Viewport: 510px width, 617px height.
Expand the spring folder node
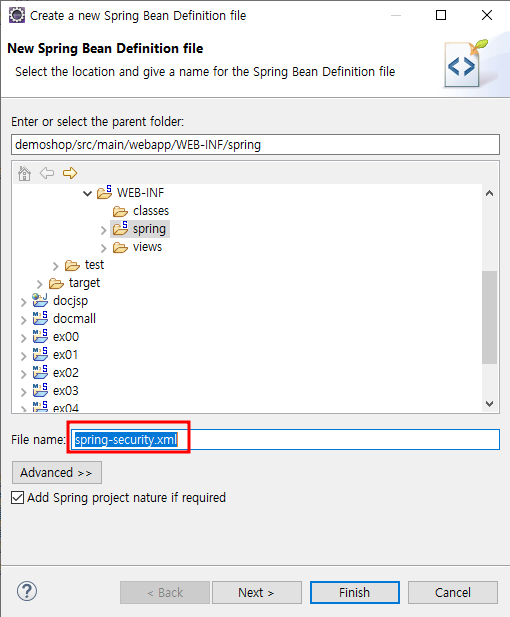click(x=103, y=230)
